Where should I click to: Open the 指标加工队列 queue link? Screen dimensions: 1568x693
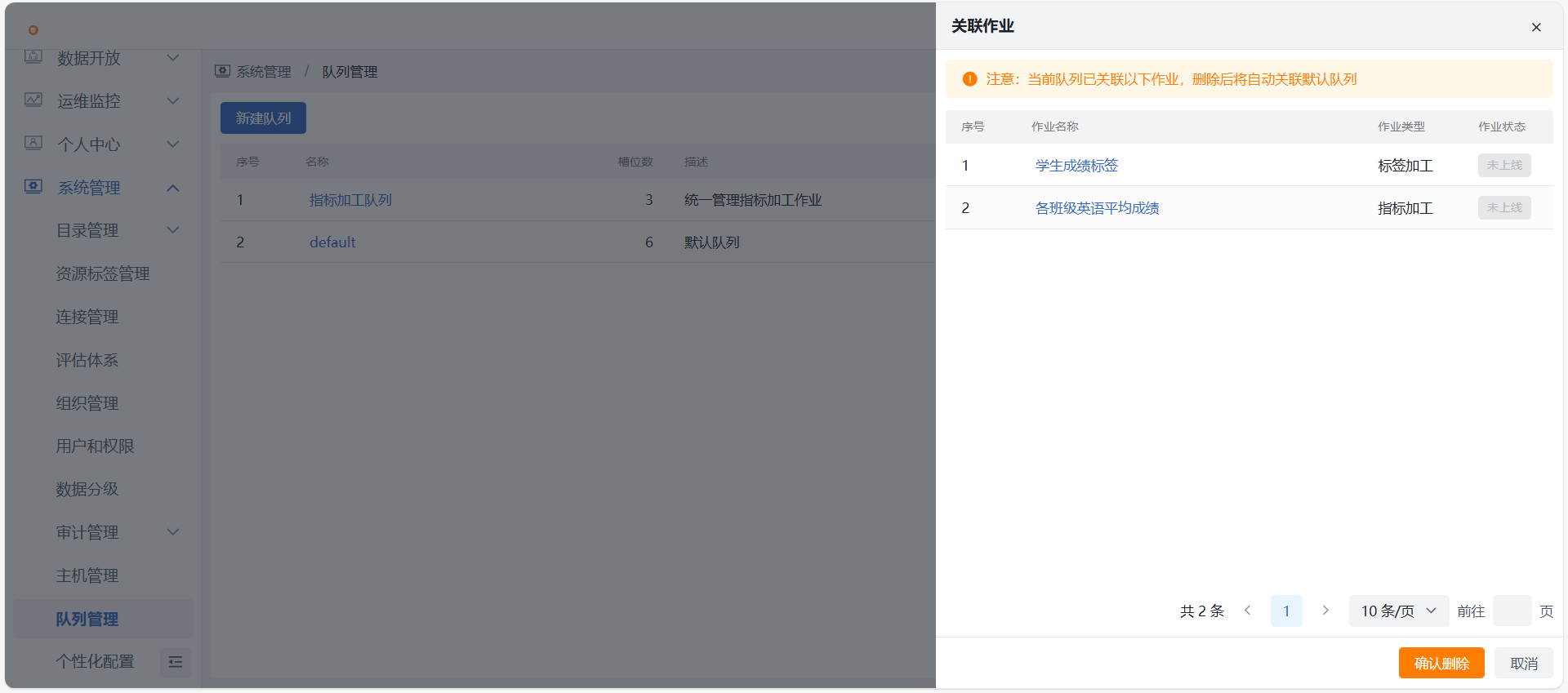click(350, 200)
